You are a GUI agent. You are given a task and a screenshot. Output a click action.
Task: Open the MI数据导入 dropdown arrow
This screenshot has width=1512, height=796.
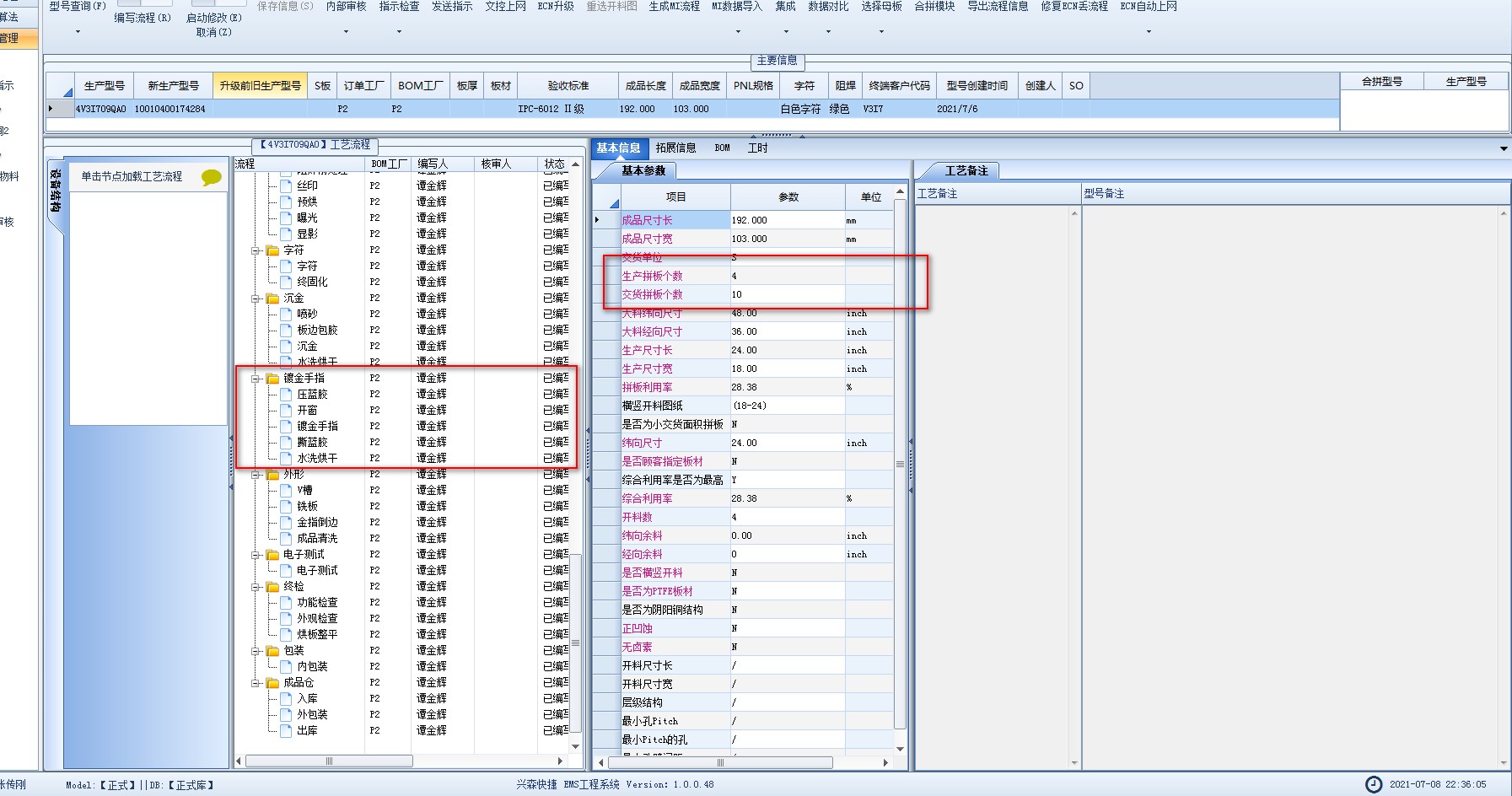pyautogui.click(x=737, y=32)
